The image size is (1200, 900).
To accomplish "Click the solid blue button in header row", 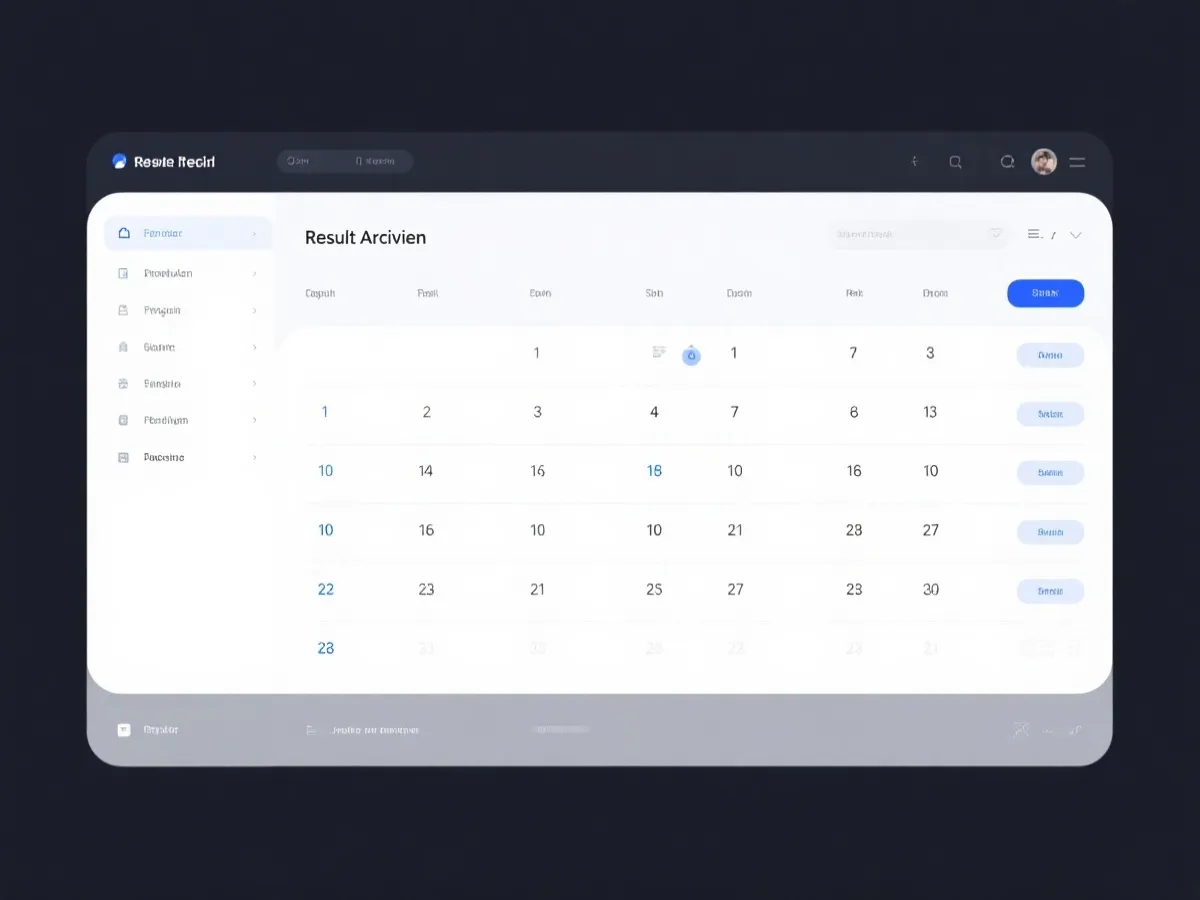I will 1045,293.
